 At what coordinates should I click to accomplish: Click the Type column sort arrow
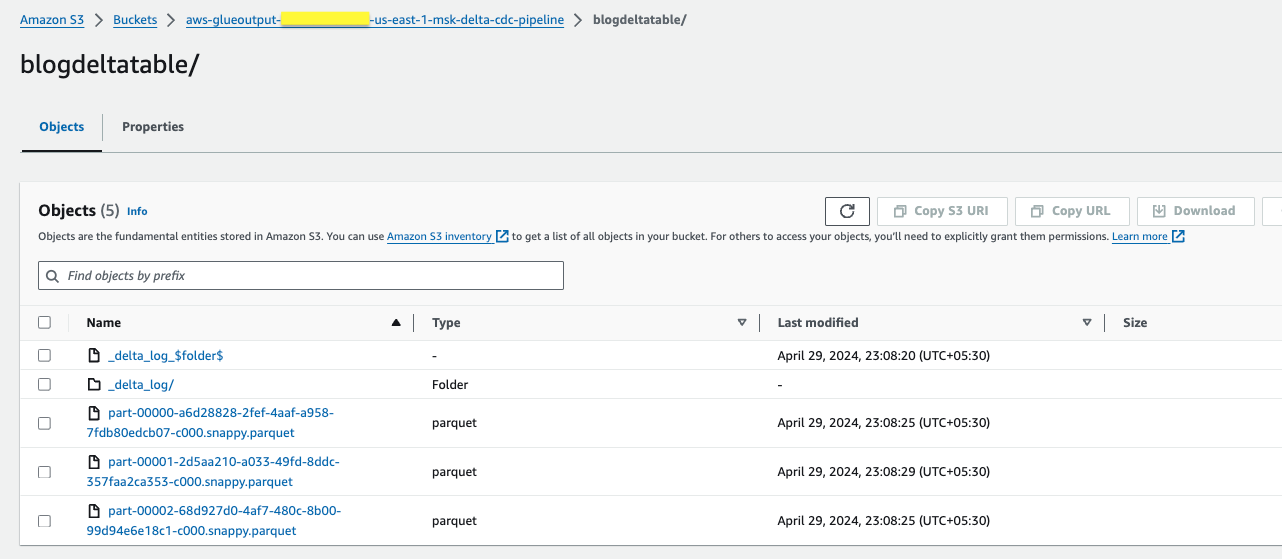[742, 323]
